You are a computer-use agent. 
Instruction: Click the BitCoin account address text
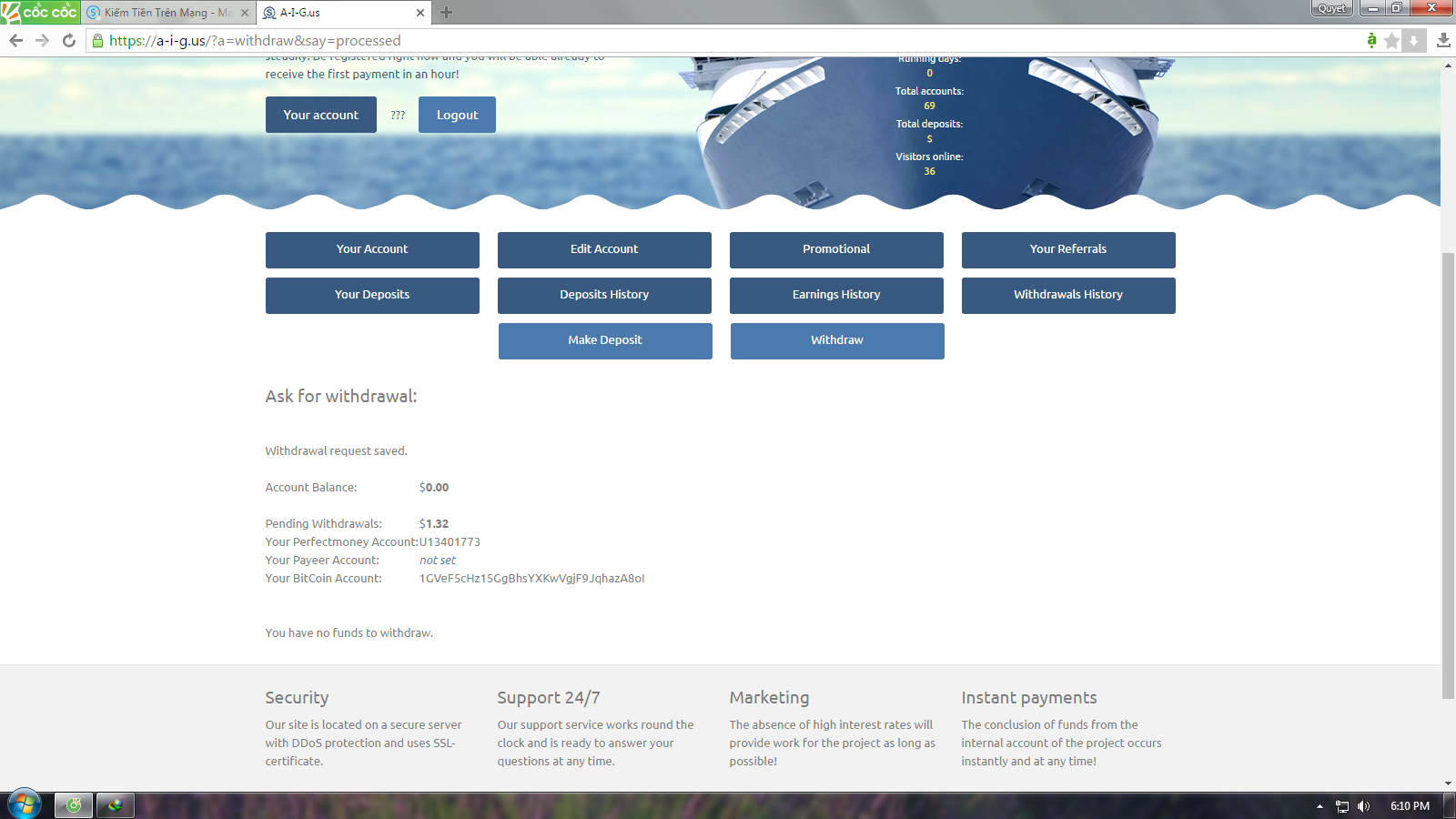coord(531,578)
